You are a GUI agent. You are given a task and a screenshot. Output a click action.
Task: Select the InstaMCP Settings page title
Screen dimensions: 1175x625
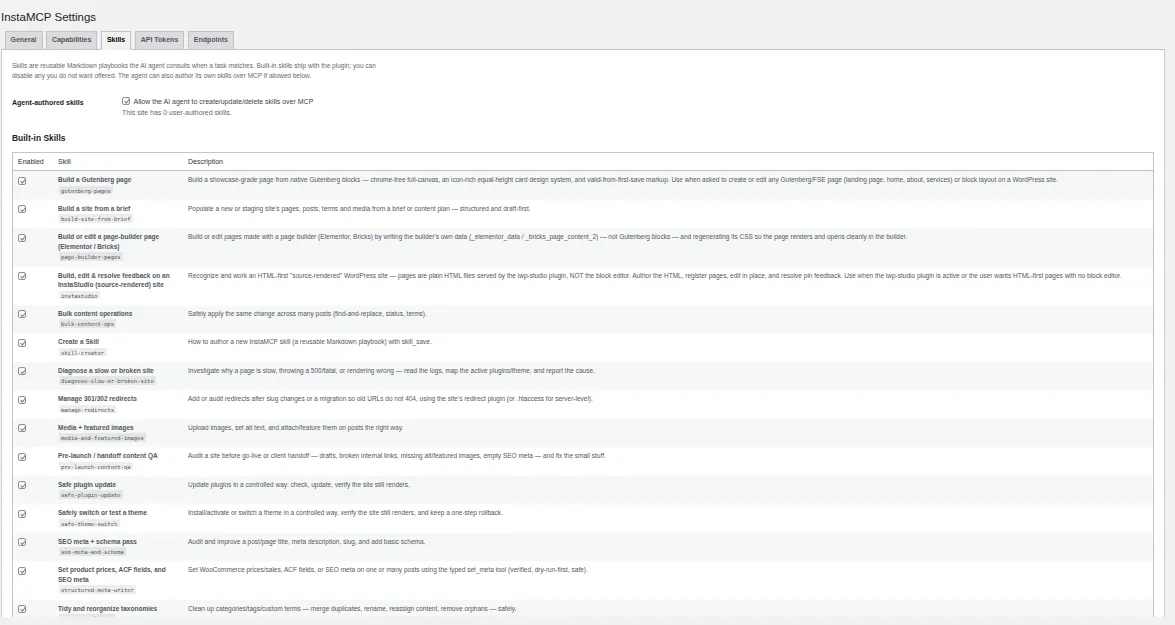click(x=49, y=17)
